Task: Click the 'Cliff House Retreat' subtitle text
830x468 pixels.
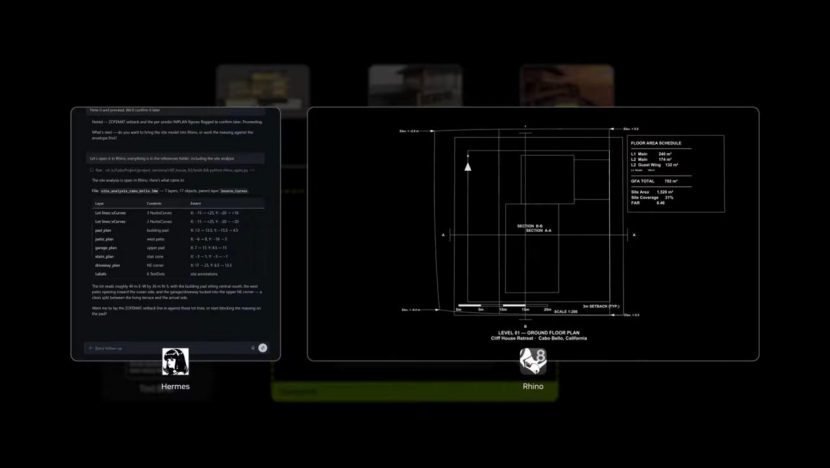Action: click(511, 338)
